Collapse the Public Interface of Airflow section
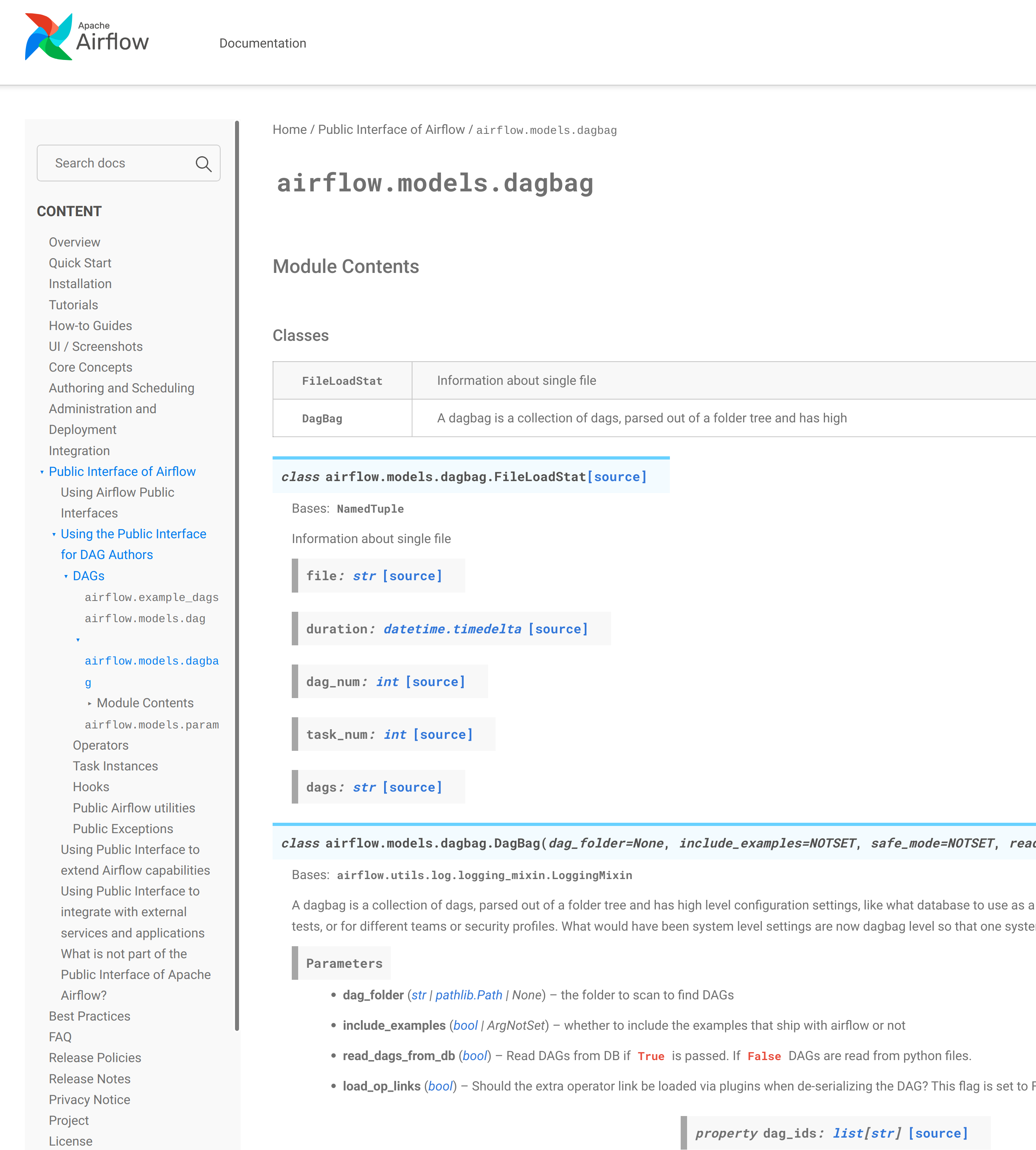This screenshot has height=1150, width=1036. [x=42, y=472]
